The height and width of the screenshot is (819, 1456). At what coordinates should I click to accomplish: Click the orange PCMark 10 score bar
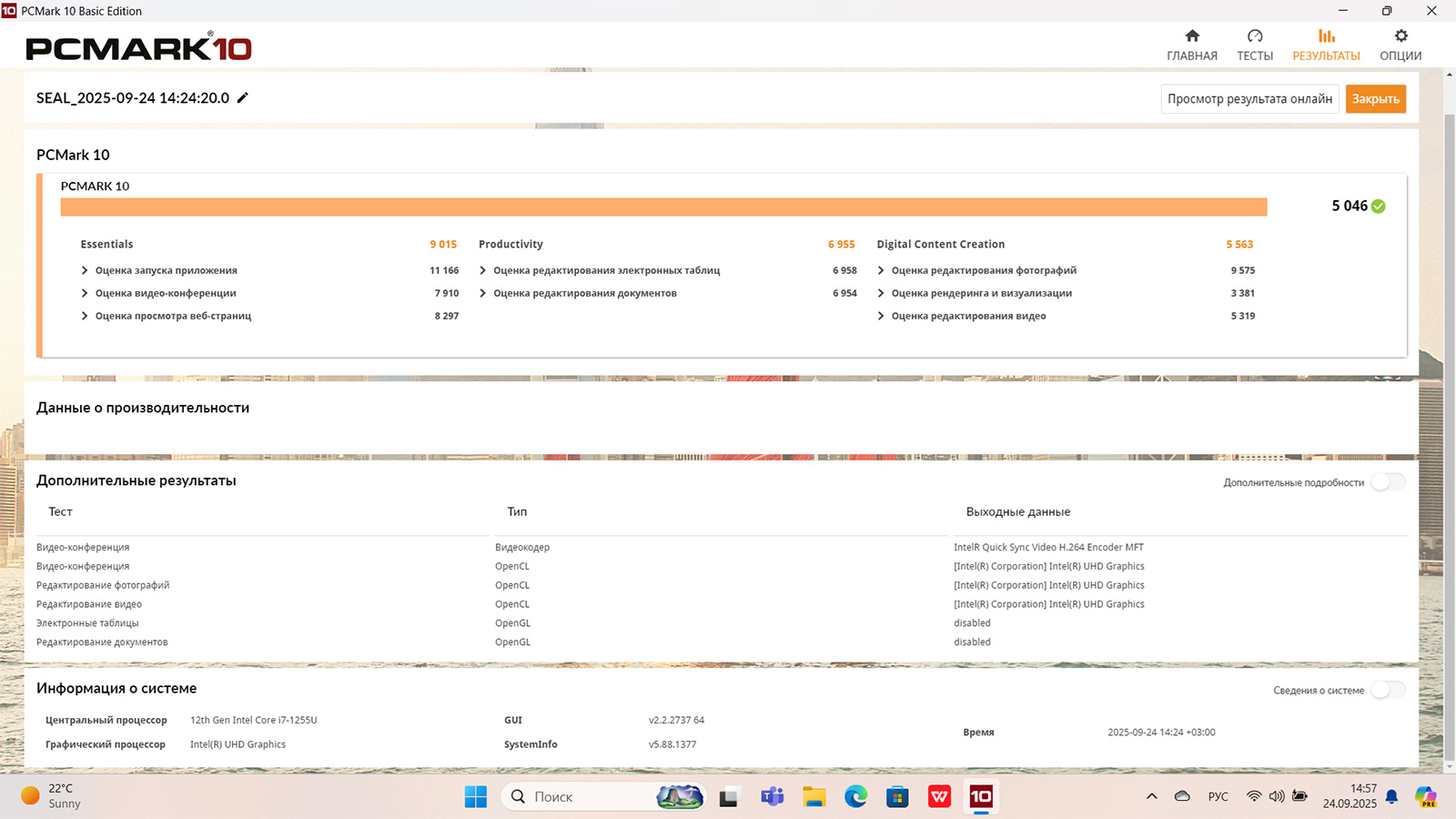(663, 207)
